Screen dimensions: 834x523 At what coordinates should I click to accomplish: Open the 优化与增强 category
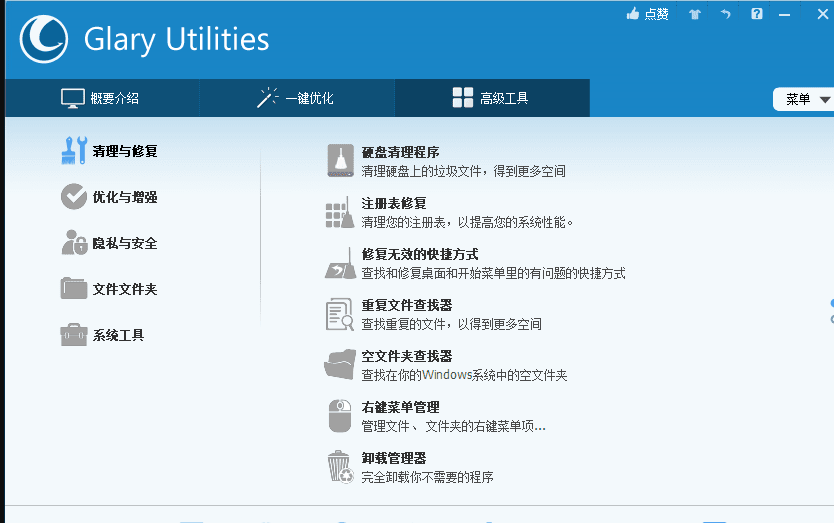(x=109, y=197)
